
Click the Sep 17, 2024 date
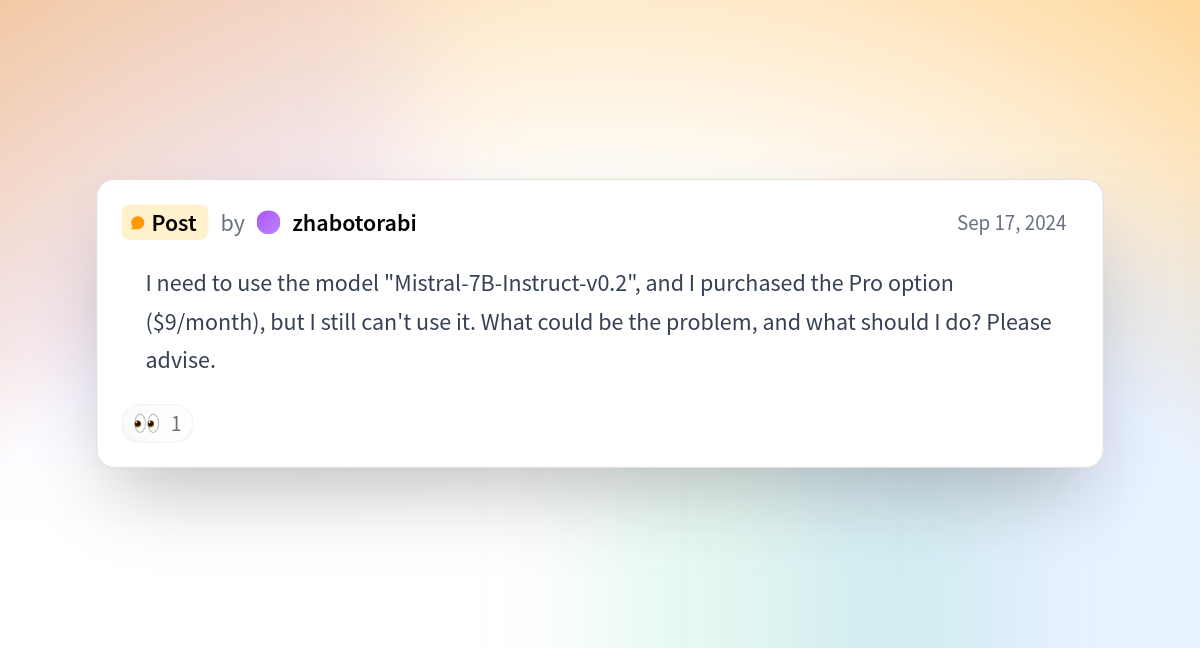(x=1011, y=223)
